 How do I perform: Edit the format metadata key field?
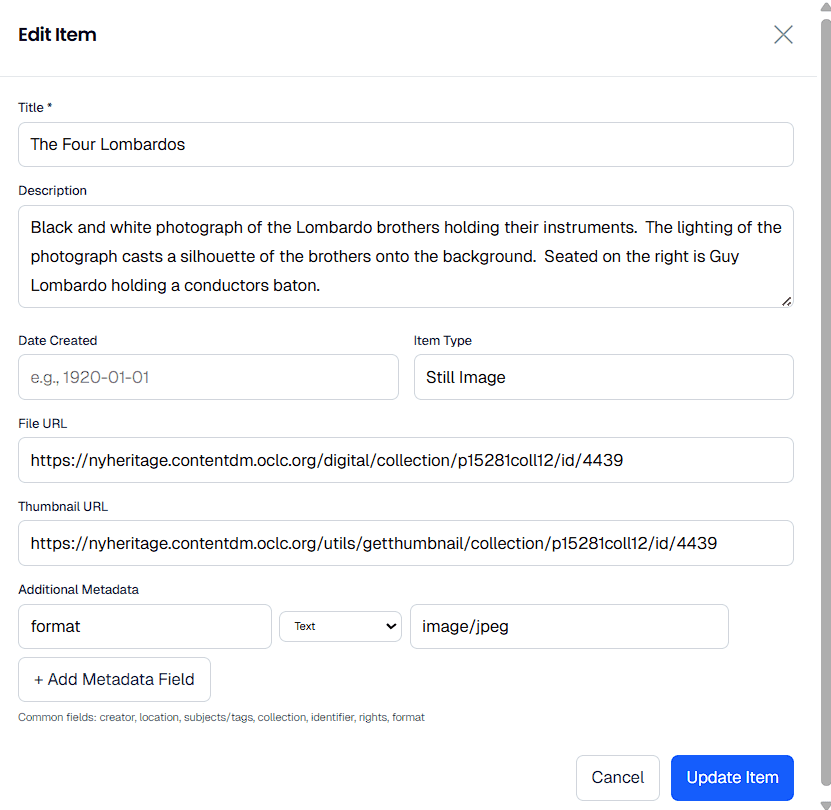tap(144, 626)
